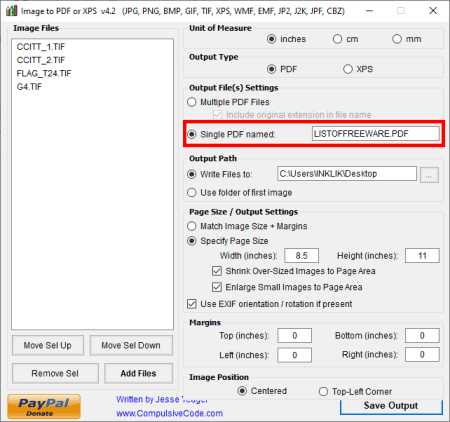450x422 pixels.
Task: Select Single PDF named option
Action: 192,134
